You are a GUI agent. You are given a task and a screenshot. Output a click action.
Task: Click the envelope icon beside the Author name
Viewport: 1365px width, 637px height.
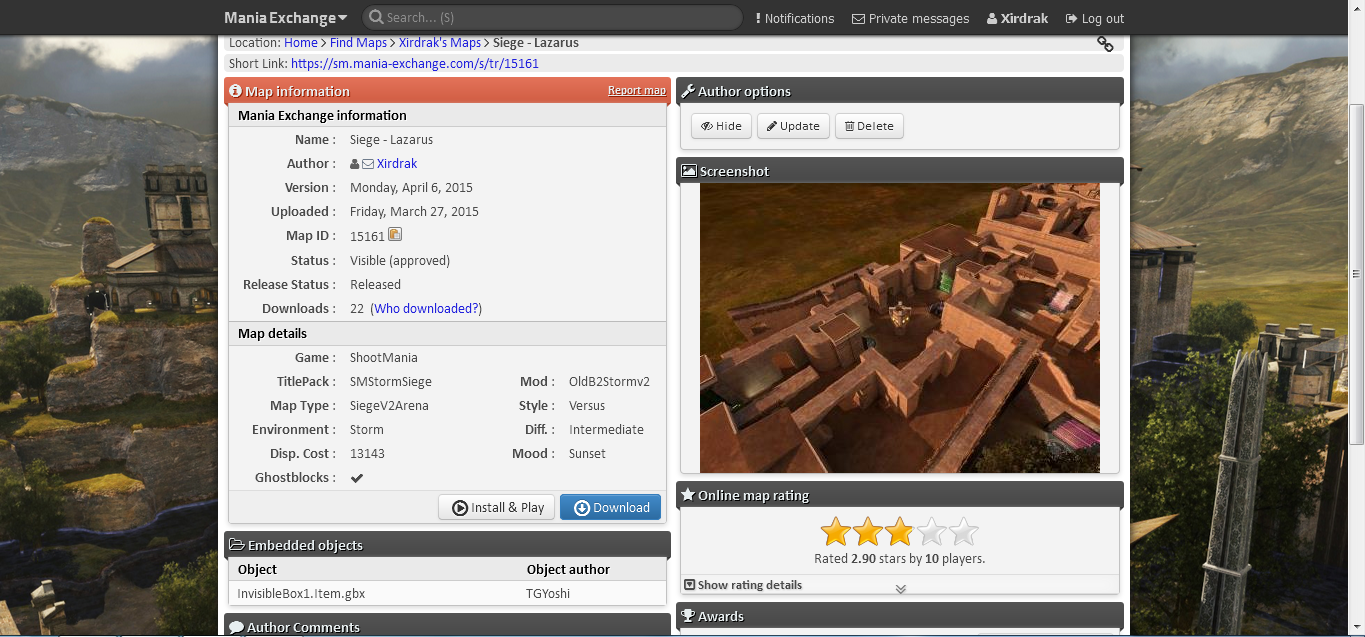point(368,164)
